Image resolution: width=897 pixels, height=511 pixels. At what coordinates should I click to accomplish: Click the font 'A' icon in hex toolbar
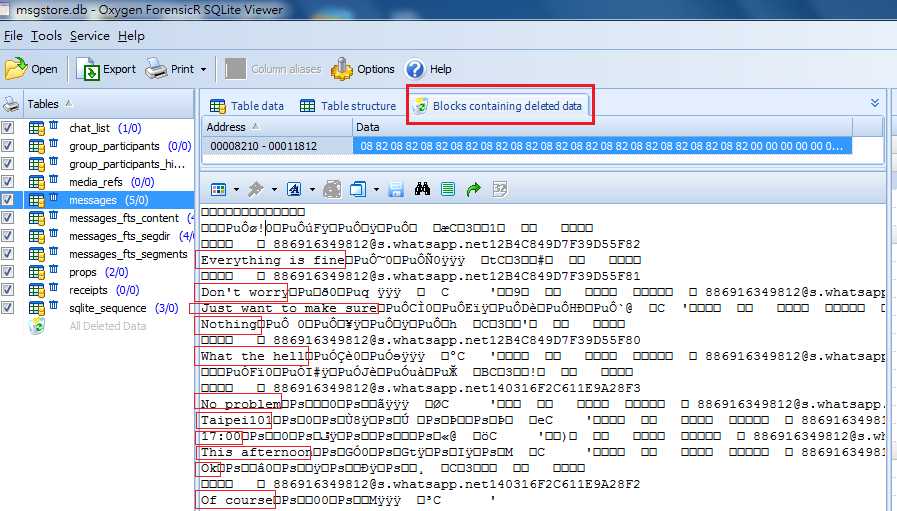294,189
